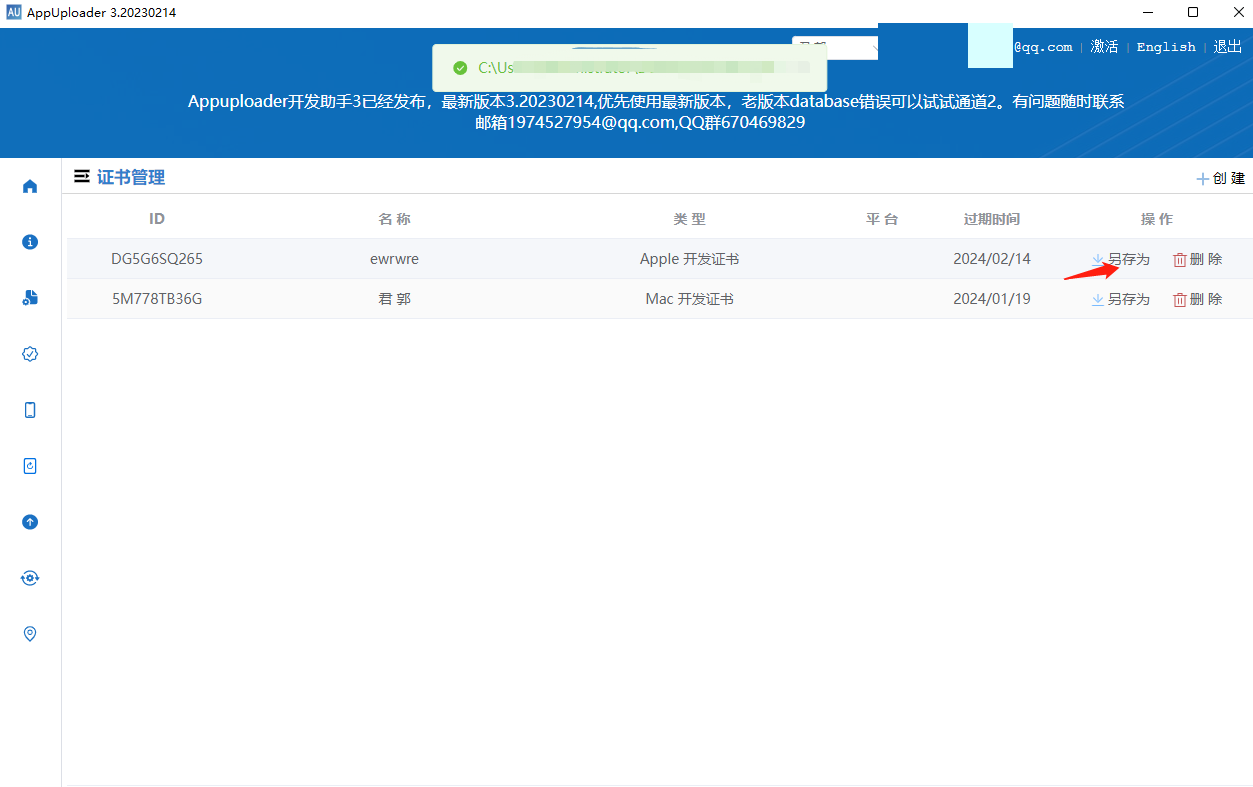Image resolution: width=1253 pixels, height=787 pixels.
Task: Open the home icon in sidebar
Action: (30, 186)
